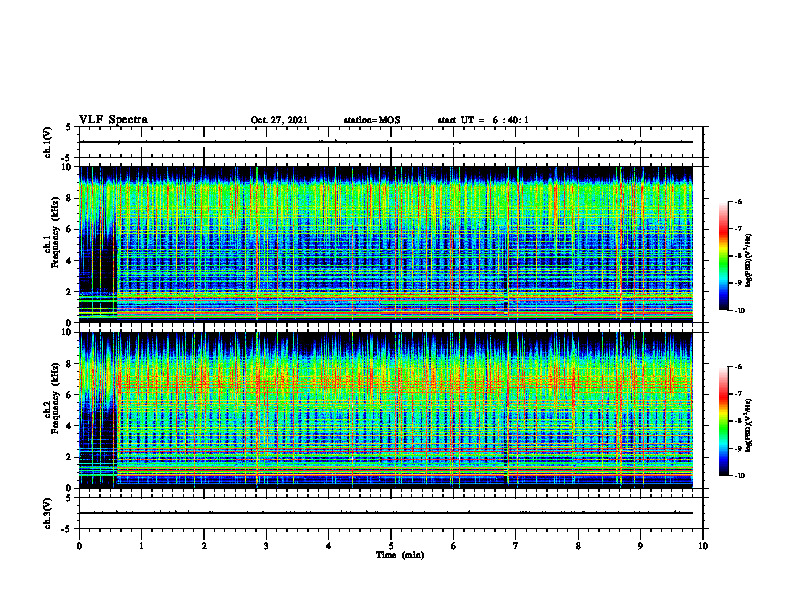Viewport: 792px width, 612px height.
Task: Click time axis tick label "0"
Action: [79, 546]
